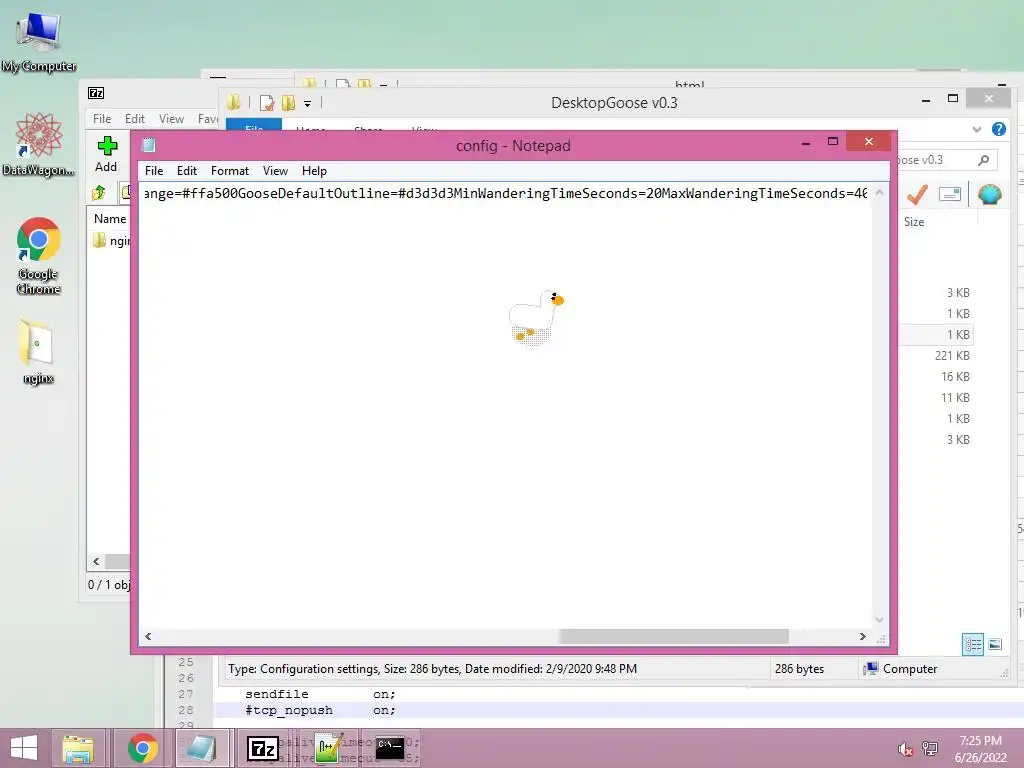Click the goose walking over Notepad
This screenshot has width=1024, height=768.
click(x=536, y=317)
